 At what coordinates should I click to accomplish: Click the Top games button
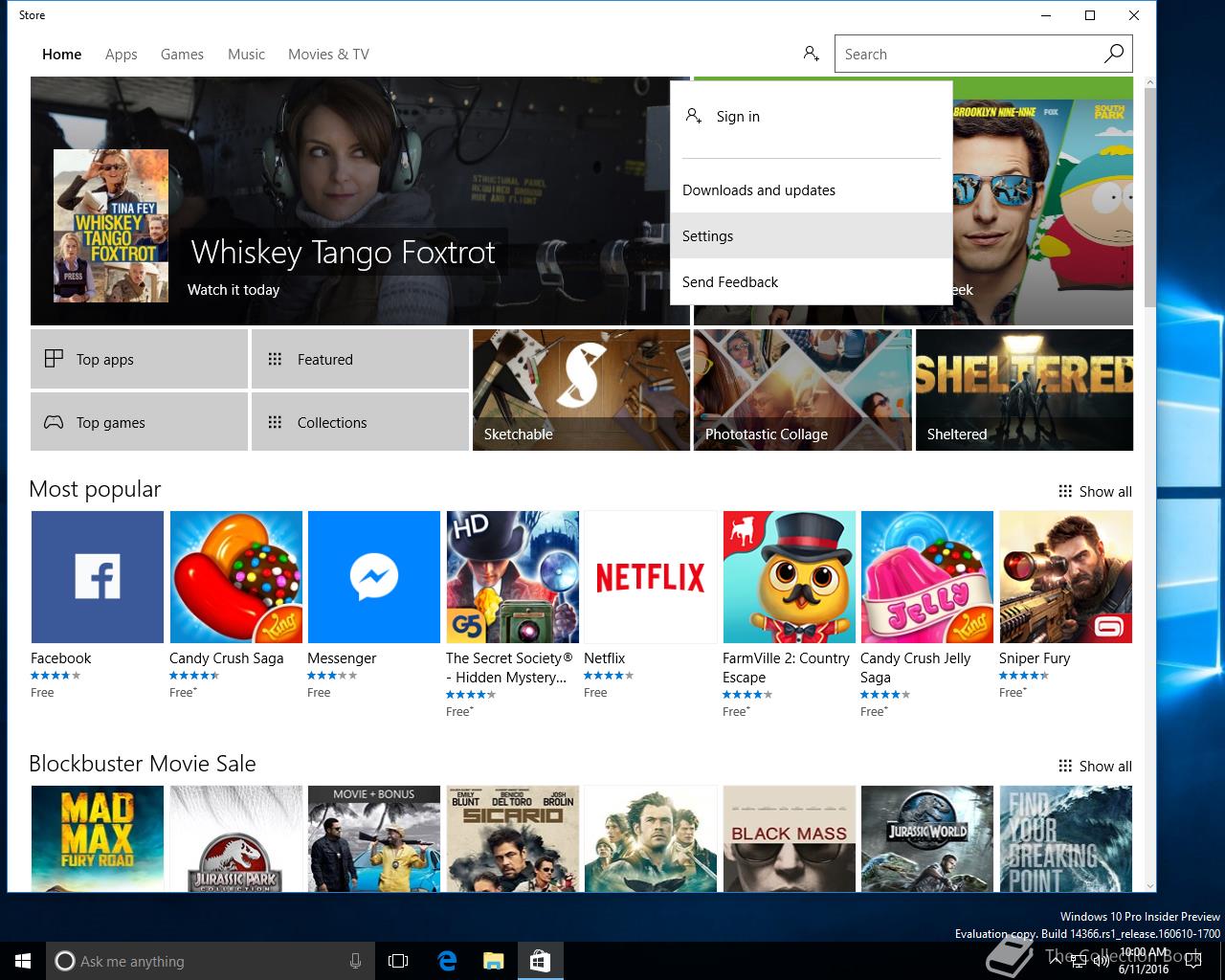139,422
